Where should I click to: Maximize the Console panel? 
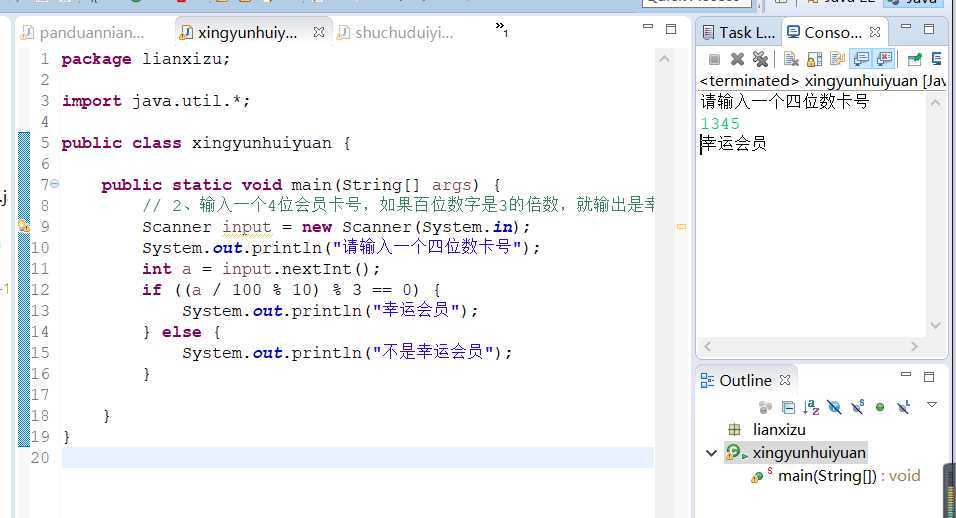pyautogui.click(x=929, y=29)
